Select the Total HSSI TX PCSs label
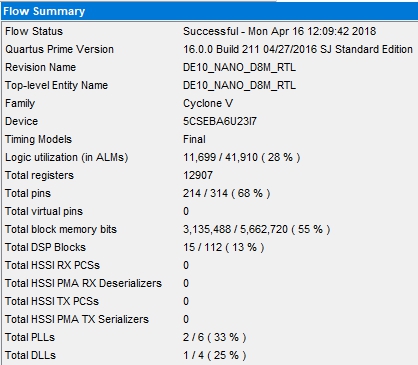This screenshot has width=418, height=365. click(52, 301)
